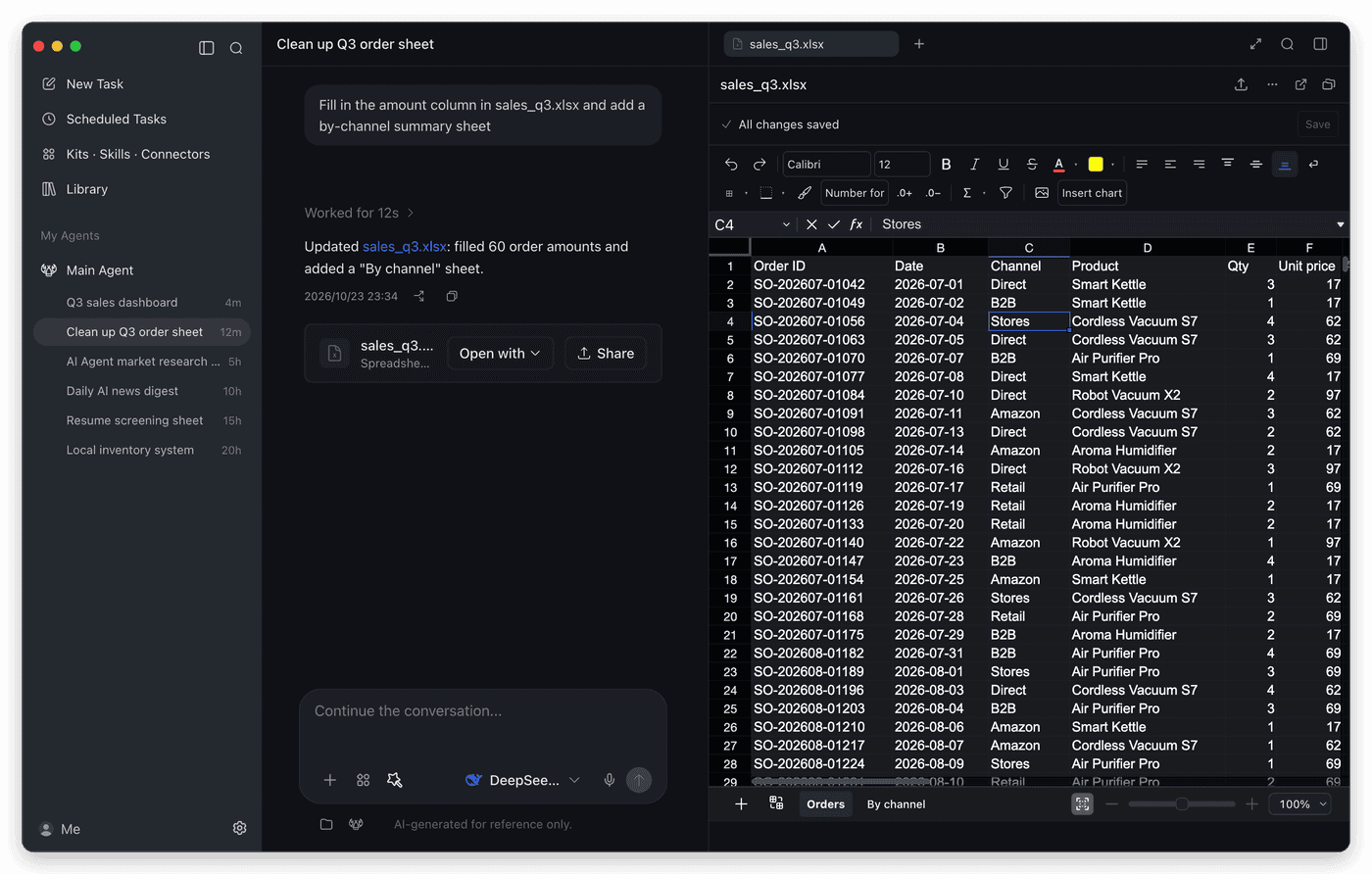Toggle underline formatting

(1003, 165)
